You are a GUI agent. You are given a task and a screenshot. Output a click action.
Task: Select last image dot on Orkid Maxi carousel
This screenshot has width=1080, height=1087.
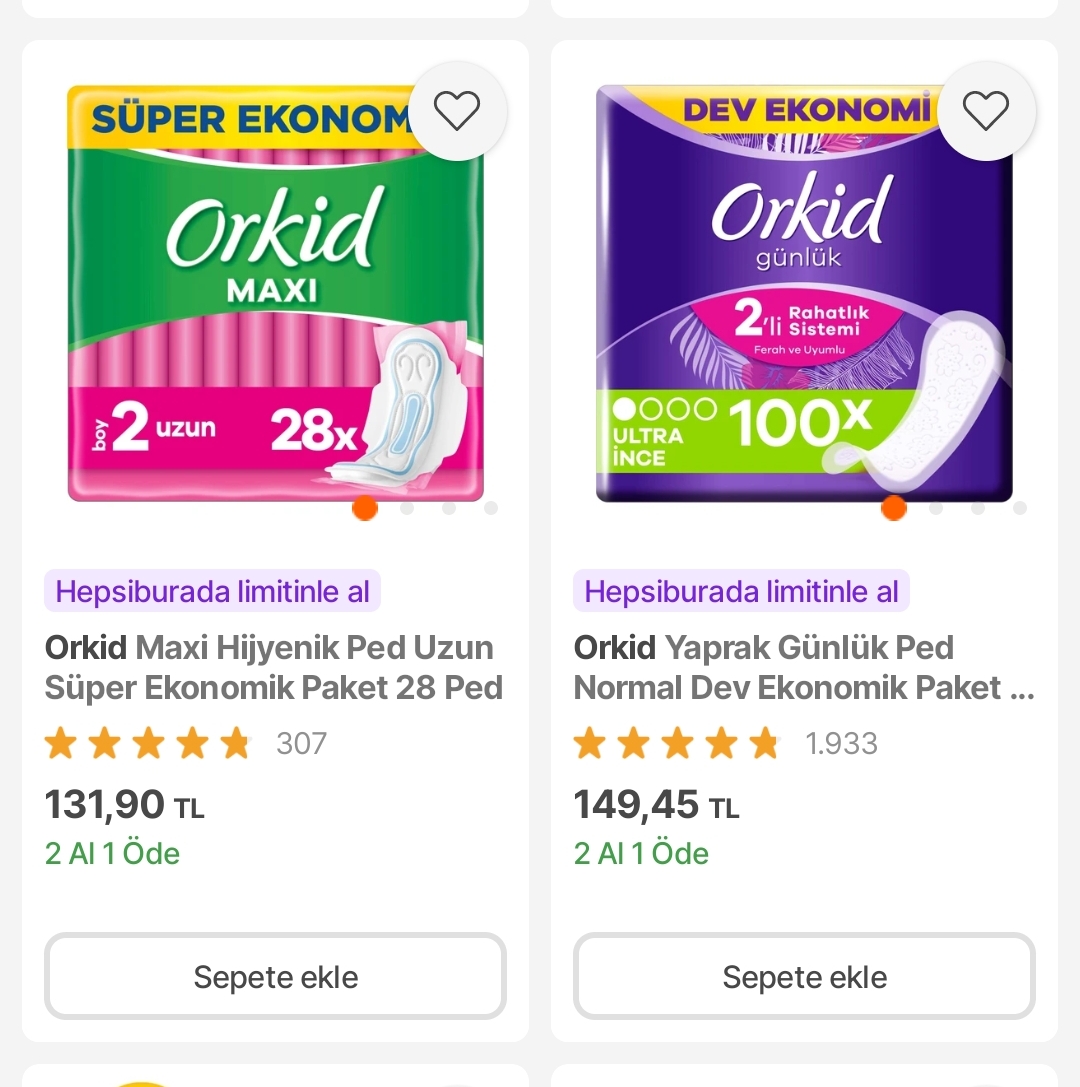pos(491,508)
